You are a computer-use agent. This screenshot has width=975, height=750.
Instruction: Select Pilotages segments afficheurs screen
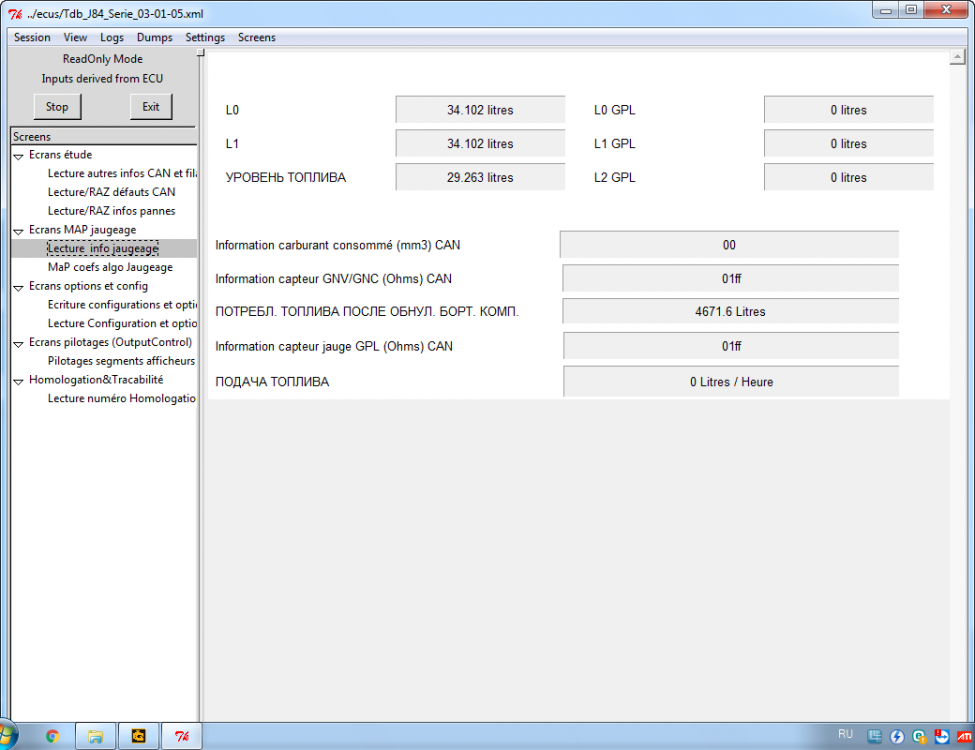click(x=121, y=361)
